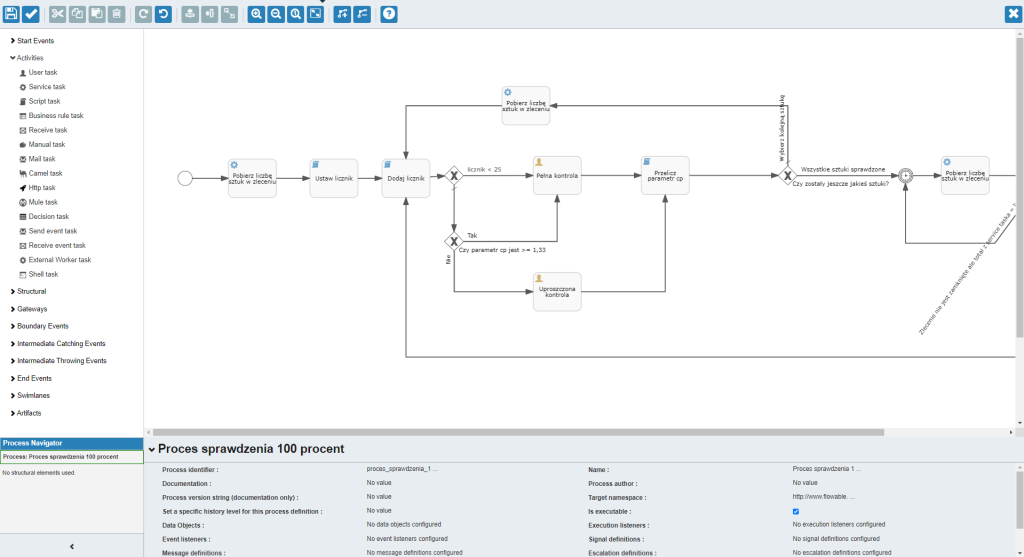Select the Script task palette item

click(x=40, y=101)
